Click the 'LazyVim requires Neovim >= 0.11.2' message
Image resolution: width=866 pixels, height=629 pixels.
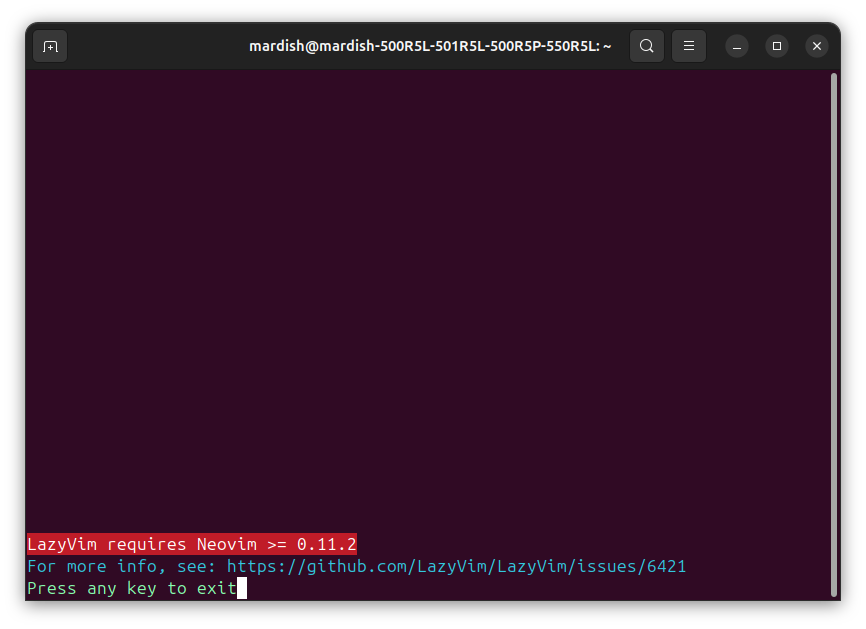tap(192, 545)
